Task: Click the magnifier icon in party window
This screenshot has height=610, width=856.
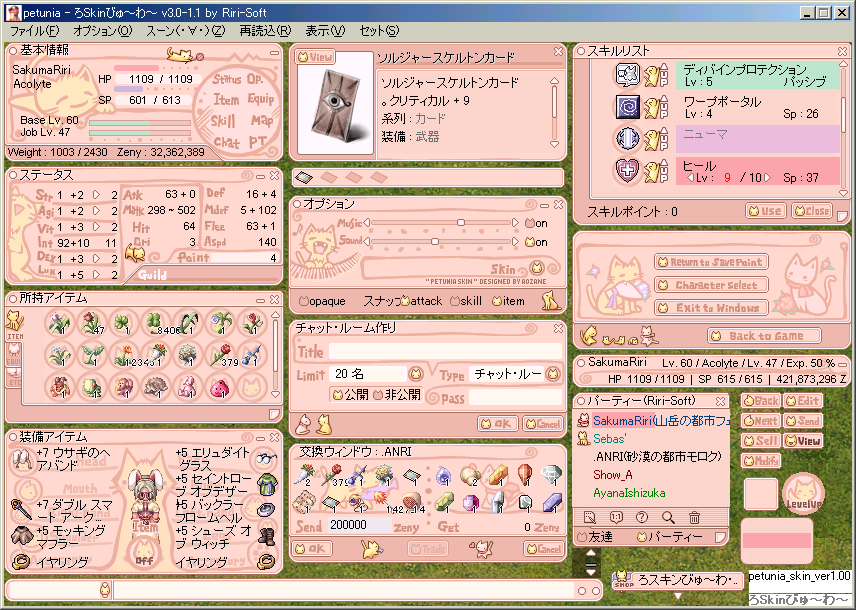Action: tap(668, 517)
